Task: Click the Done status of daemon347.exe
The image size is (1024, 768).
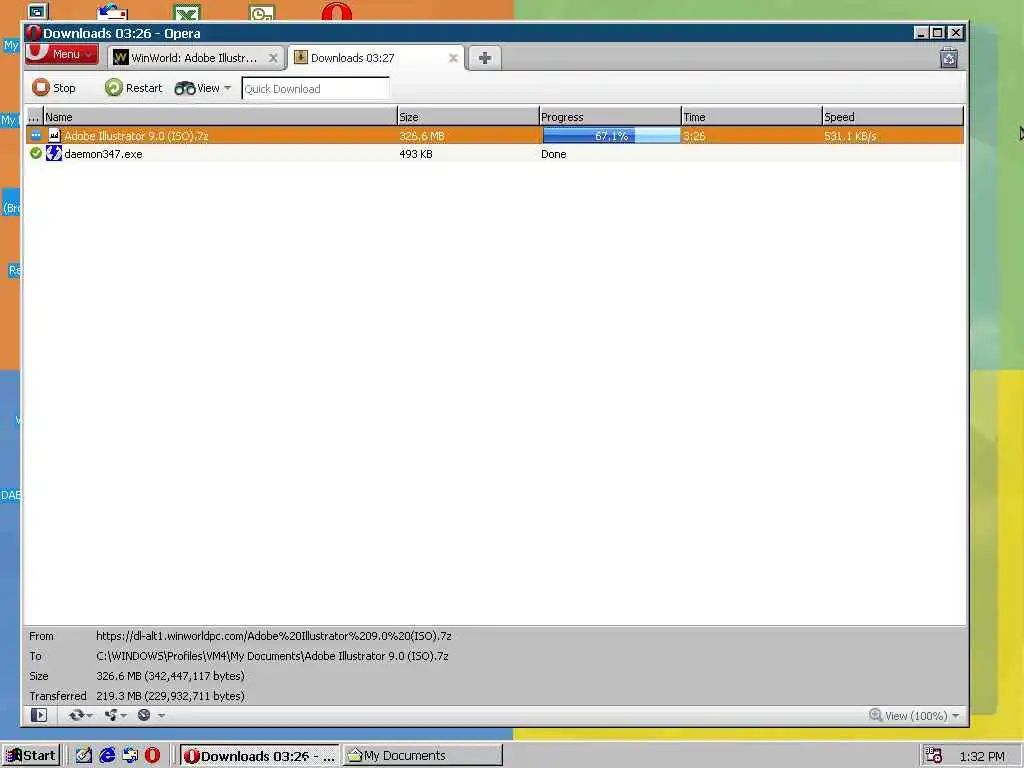Action: point(554,154)
